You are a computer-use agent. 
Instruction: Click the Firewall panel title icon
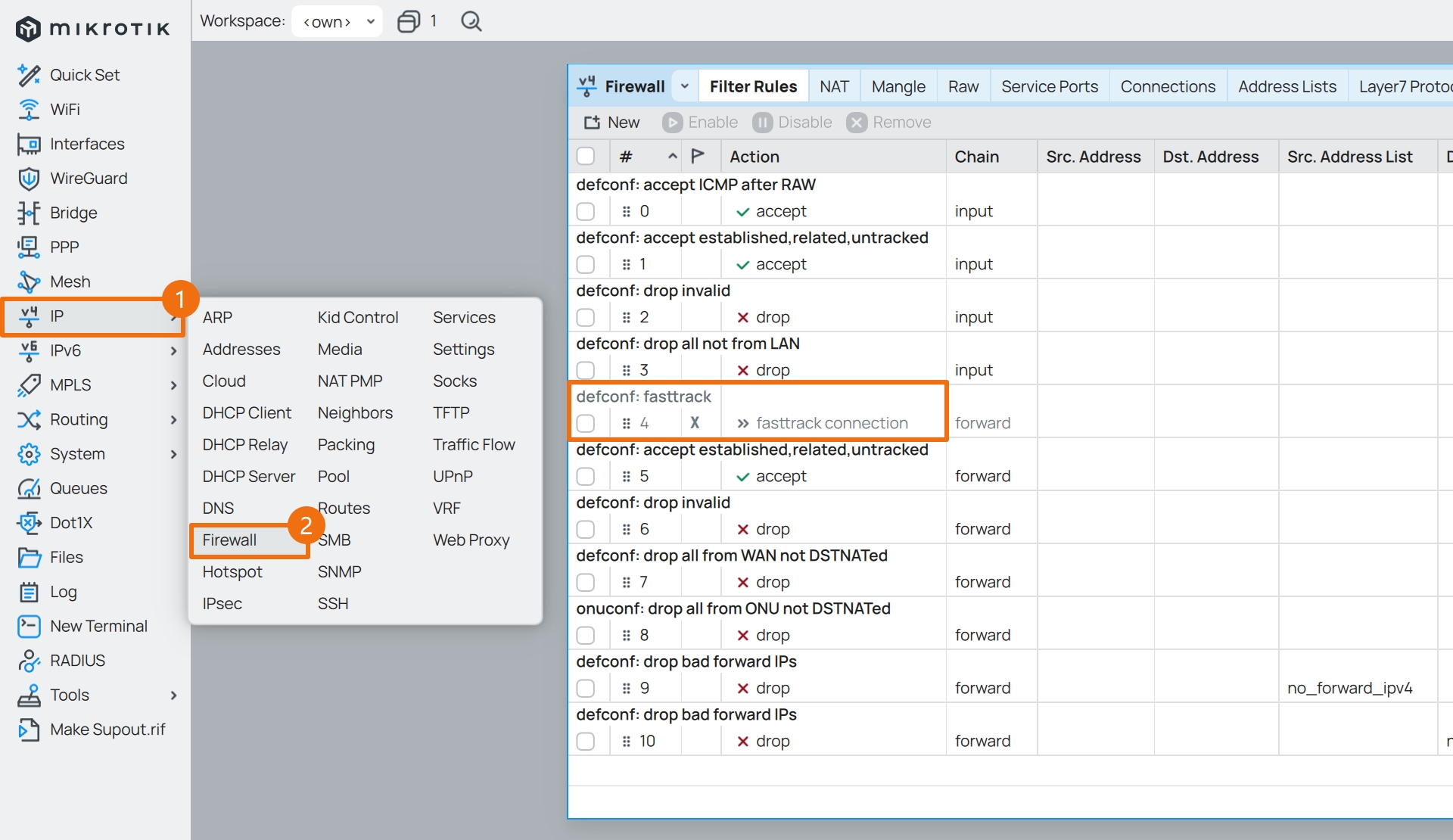point(586,86)
